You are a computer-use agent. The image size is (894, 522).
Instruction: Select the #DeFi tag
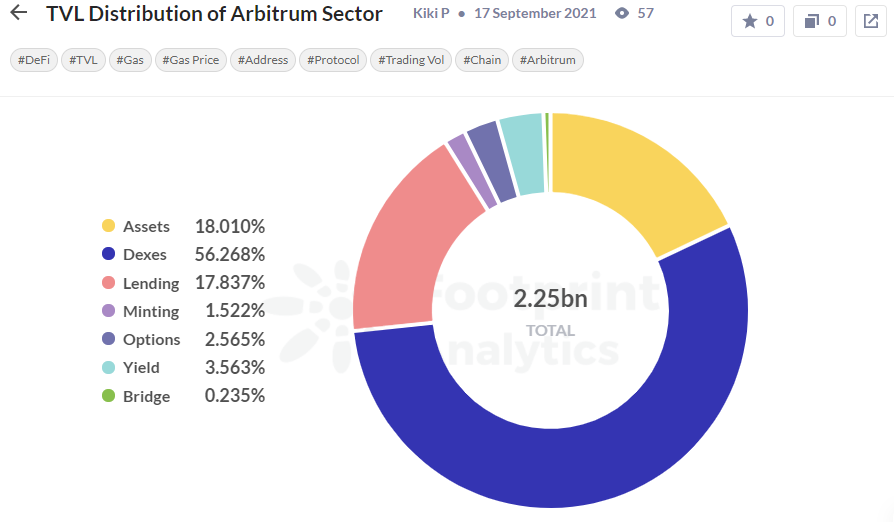coord(33,60)
